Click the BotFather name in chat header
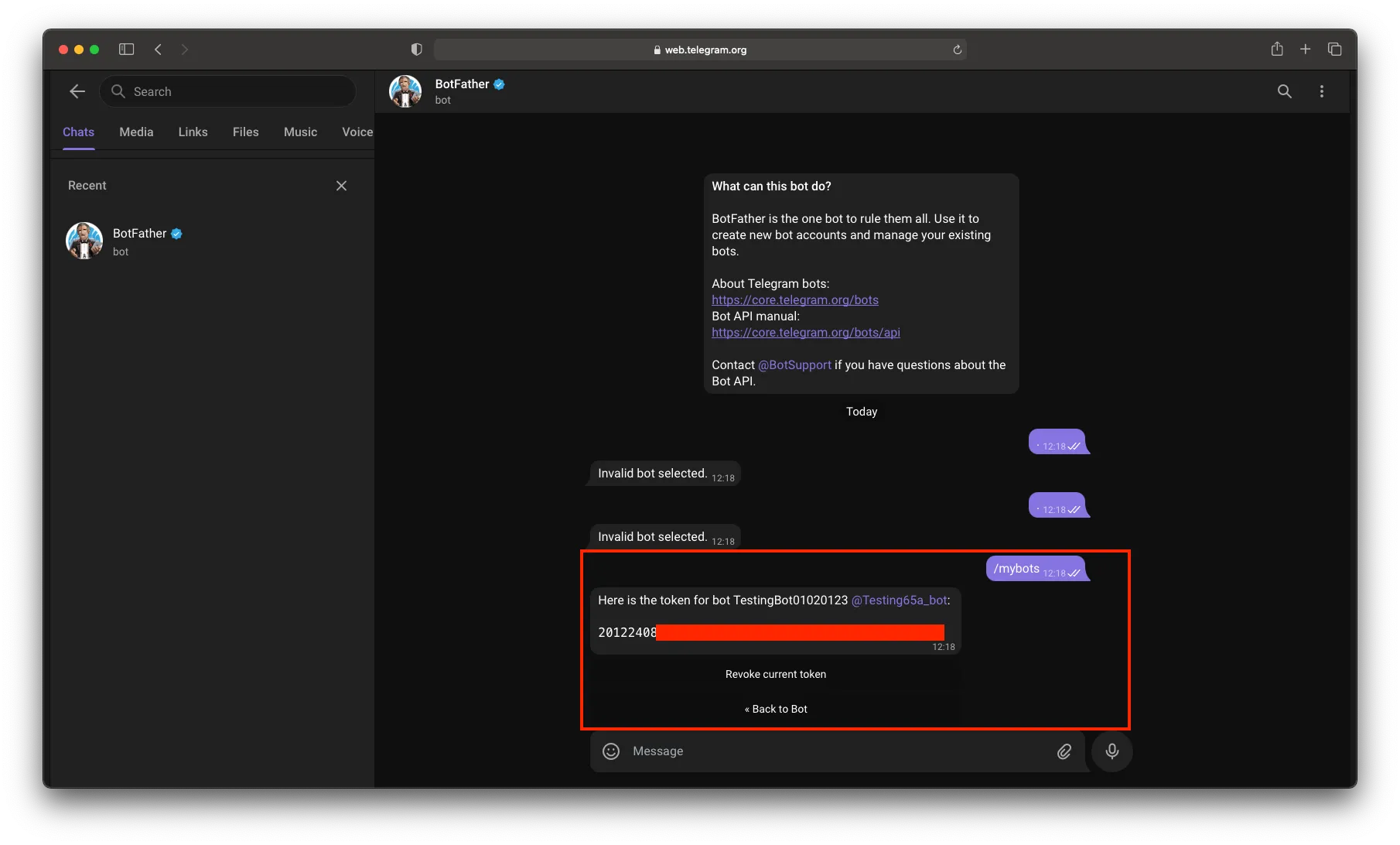This screenshot has width=1400, height=845. (x=463, y=84)
